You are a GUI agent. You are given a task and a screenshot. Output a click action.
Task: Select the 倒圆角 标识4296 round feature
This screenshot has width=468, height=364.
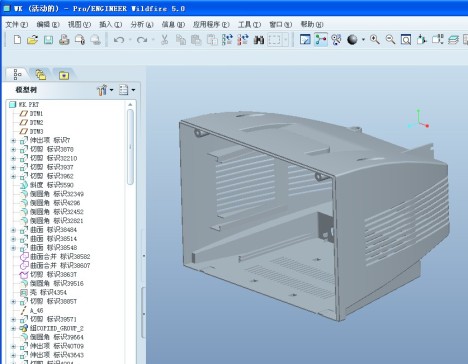pyautogui.click(x=50, y=203)
